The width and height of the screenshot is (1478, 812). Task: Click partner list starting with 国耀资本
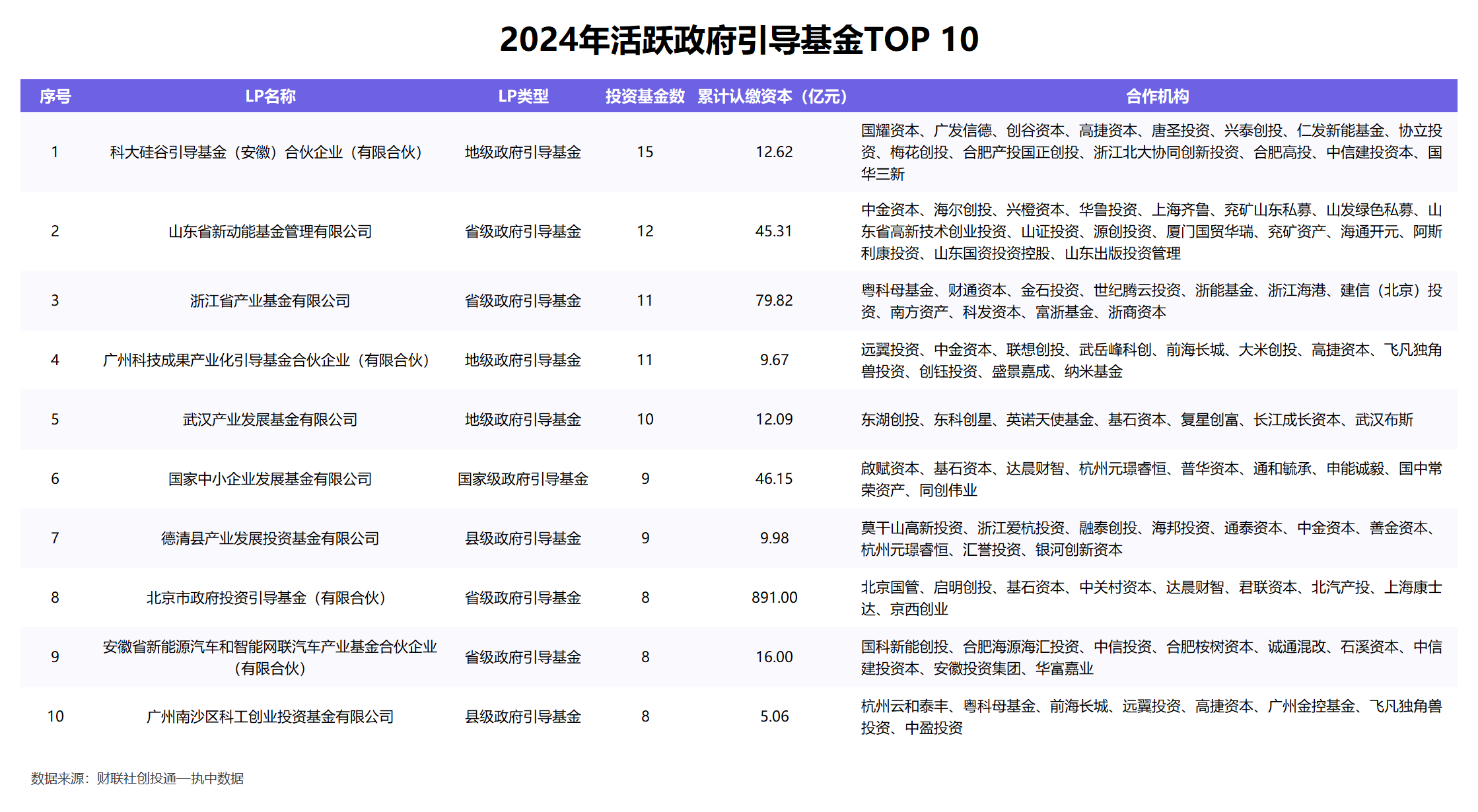click(x=1152, y=152)
